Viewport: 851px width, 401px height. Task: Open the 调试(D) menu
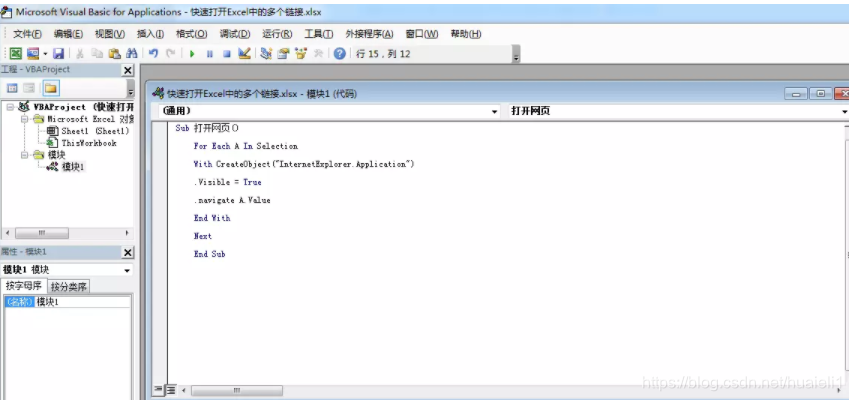pos(235,34)
